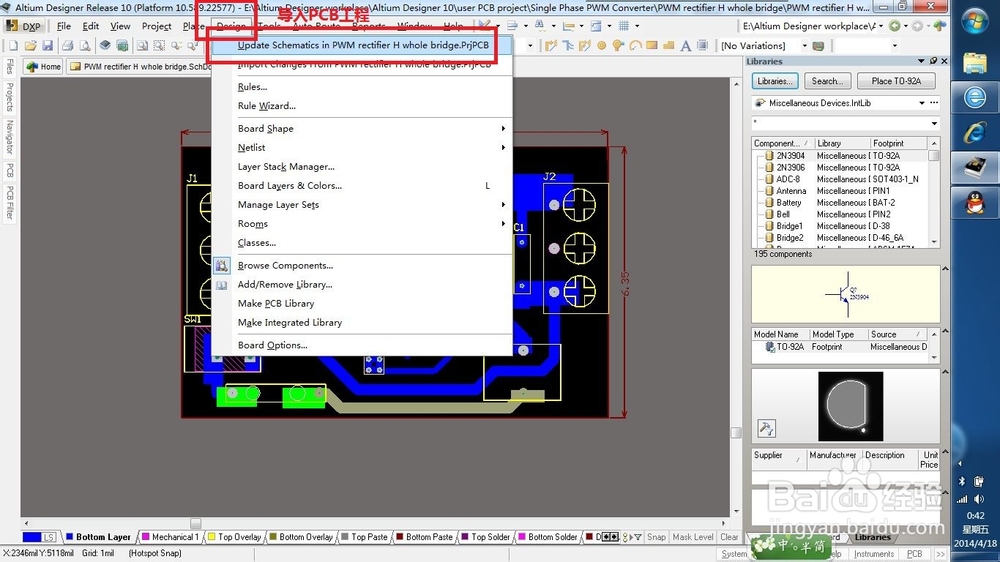
Task: Select the differential pair routing tool
Action: tap(568, 46)
